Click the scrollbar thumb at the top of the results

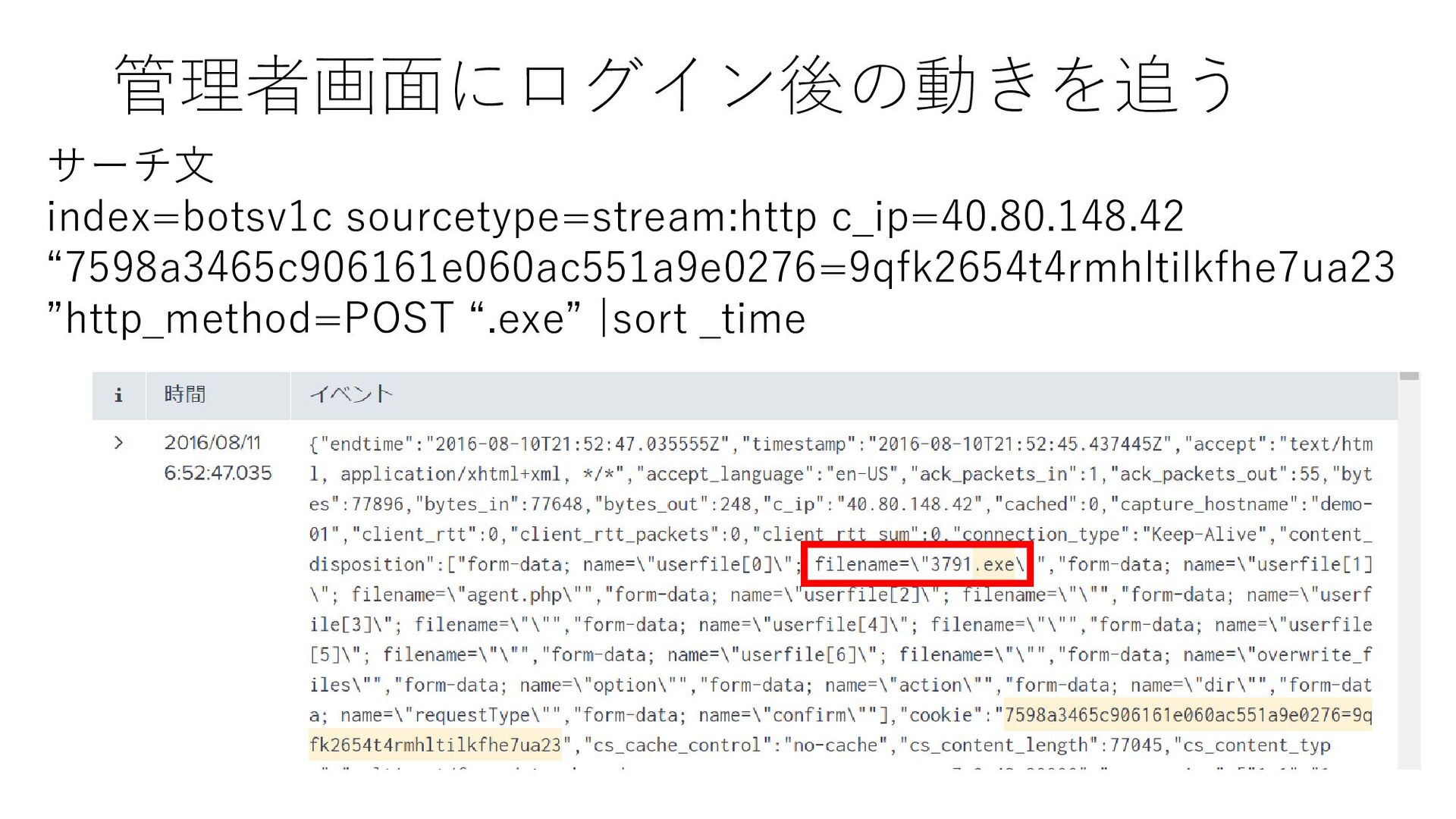[x=1409, y=377]
